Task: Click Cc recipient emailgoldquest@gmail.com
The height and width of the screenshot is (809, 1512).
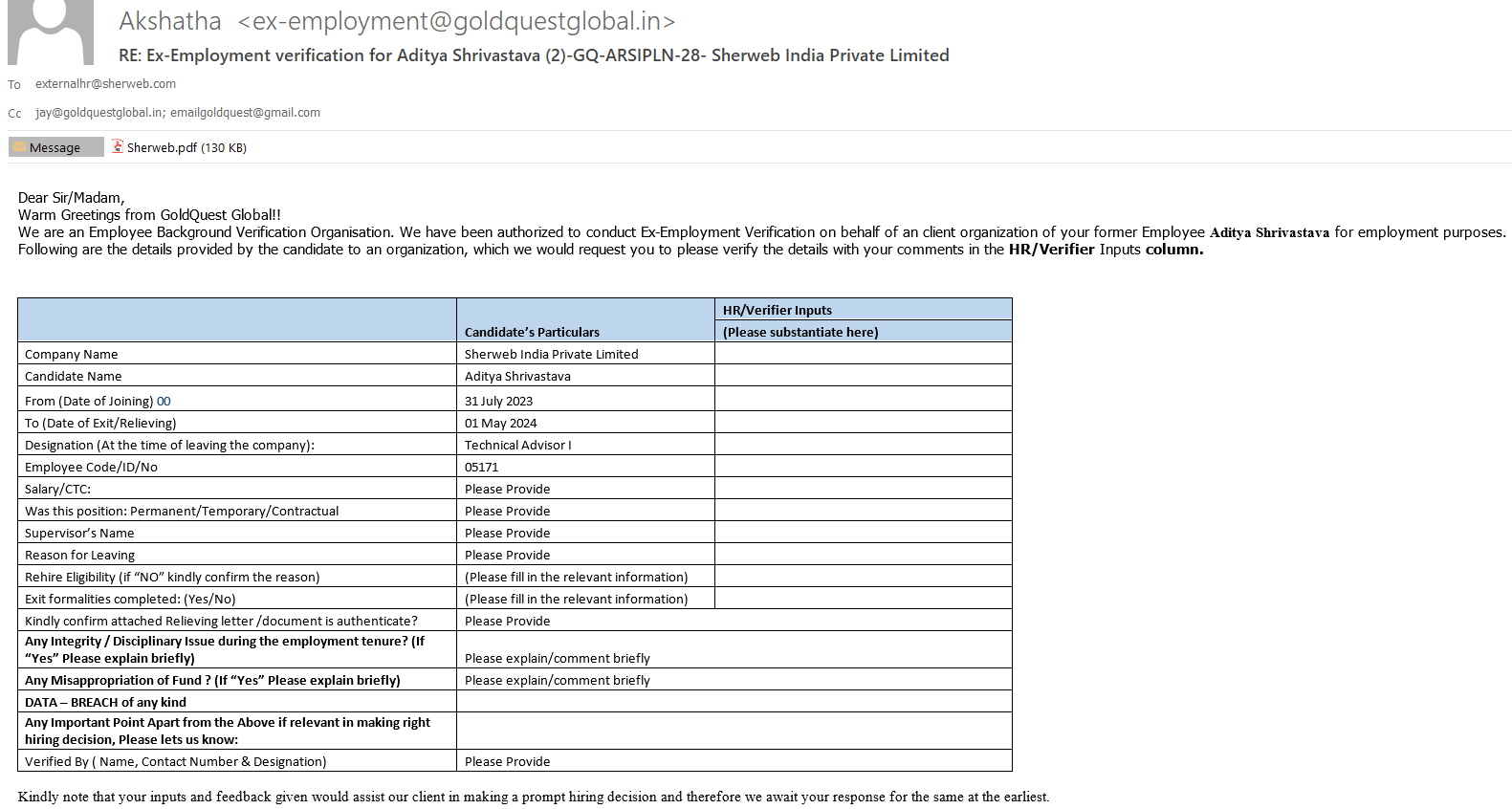Action: 245,113
